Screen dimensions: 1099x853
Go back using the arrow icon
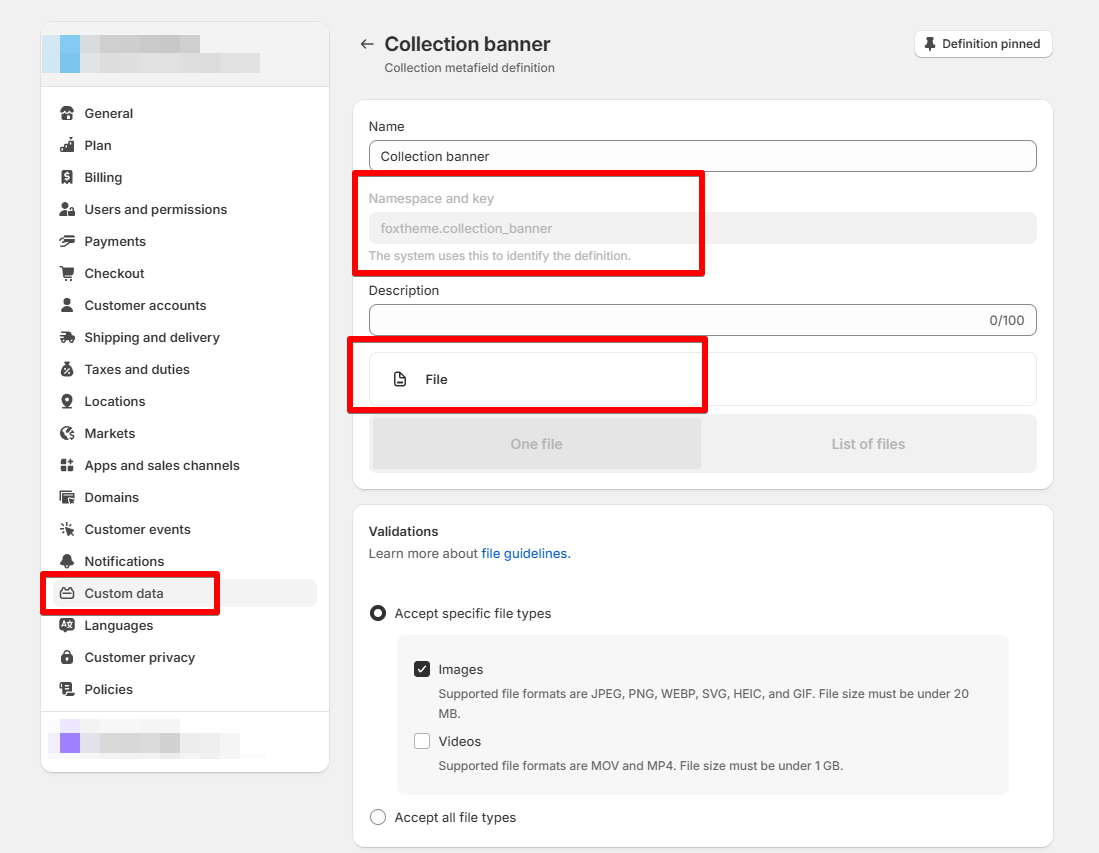tap(367, 44)
